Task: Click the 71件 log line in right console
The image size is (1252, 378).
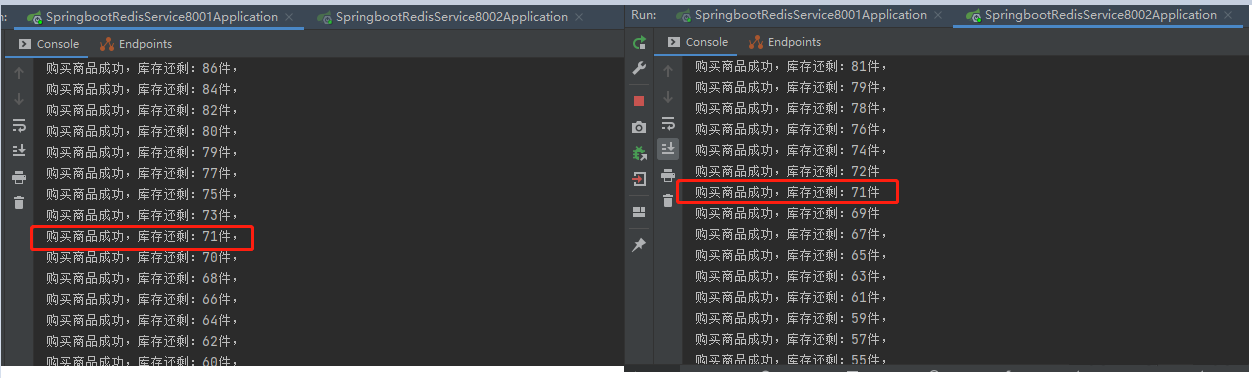Action: [787, 192]
